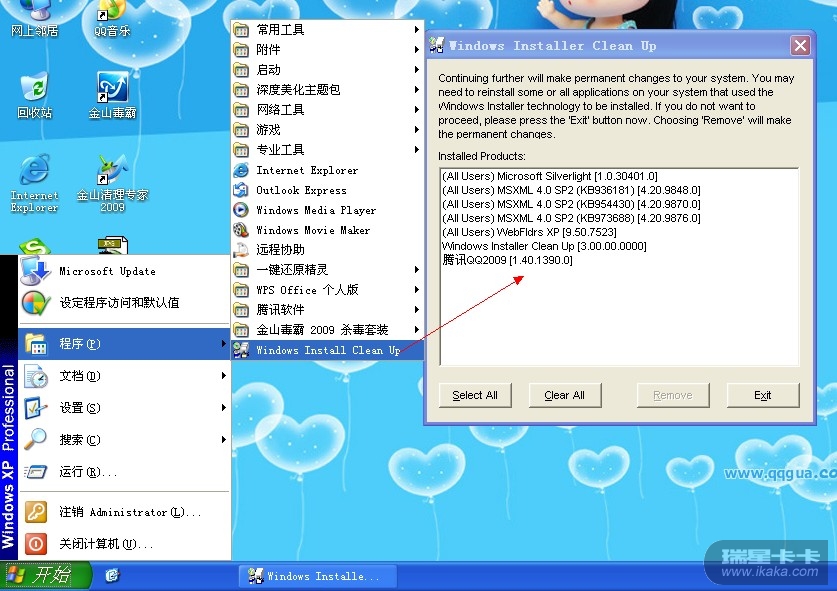Image resolution: width=837 pixels, height=591 pixels.
Task: Click the 程序 folder icon
Action: point(36,344)
